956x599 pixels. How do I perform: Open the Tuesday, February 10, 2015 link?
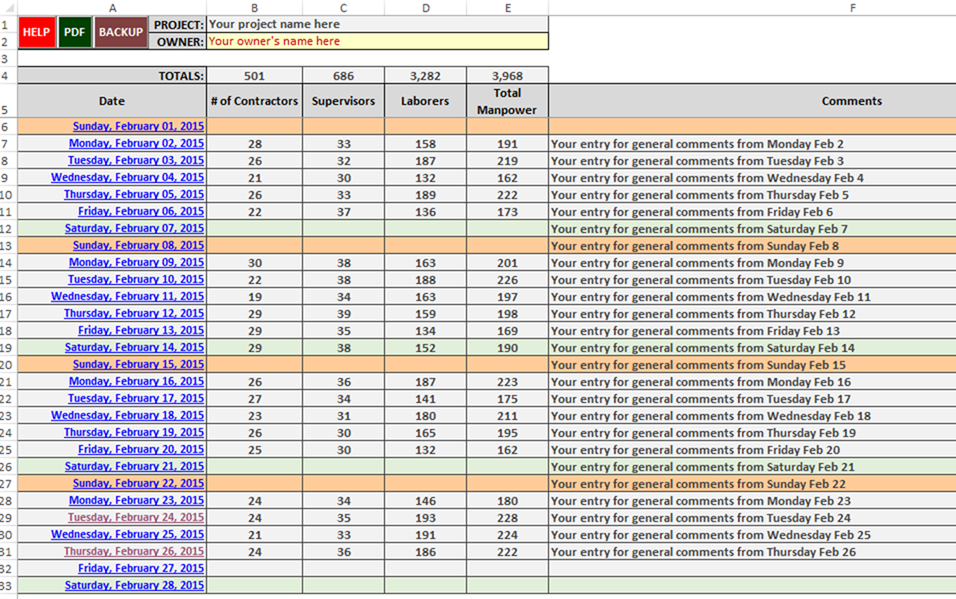coord(136,279)
